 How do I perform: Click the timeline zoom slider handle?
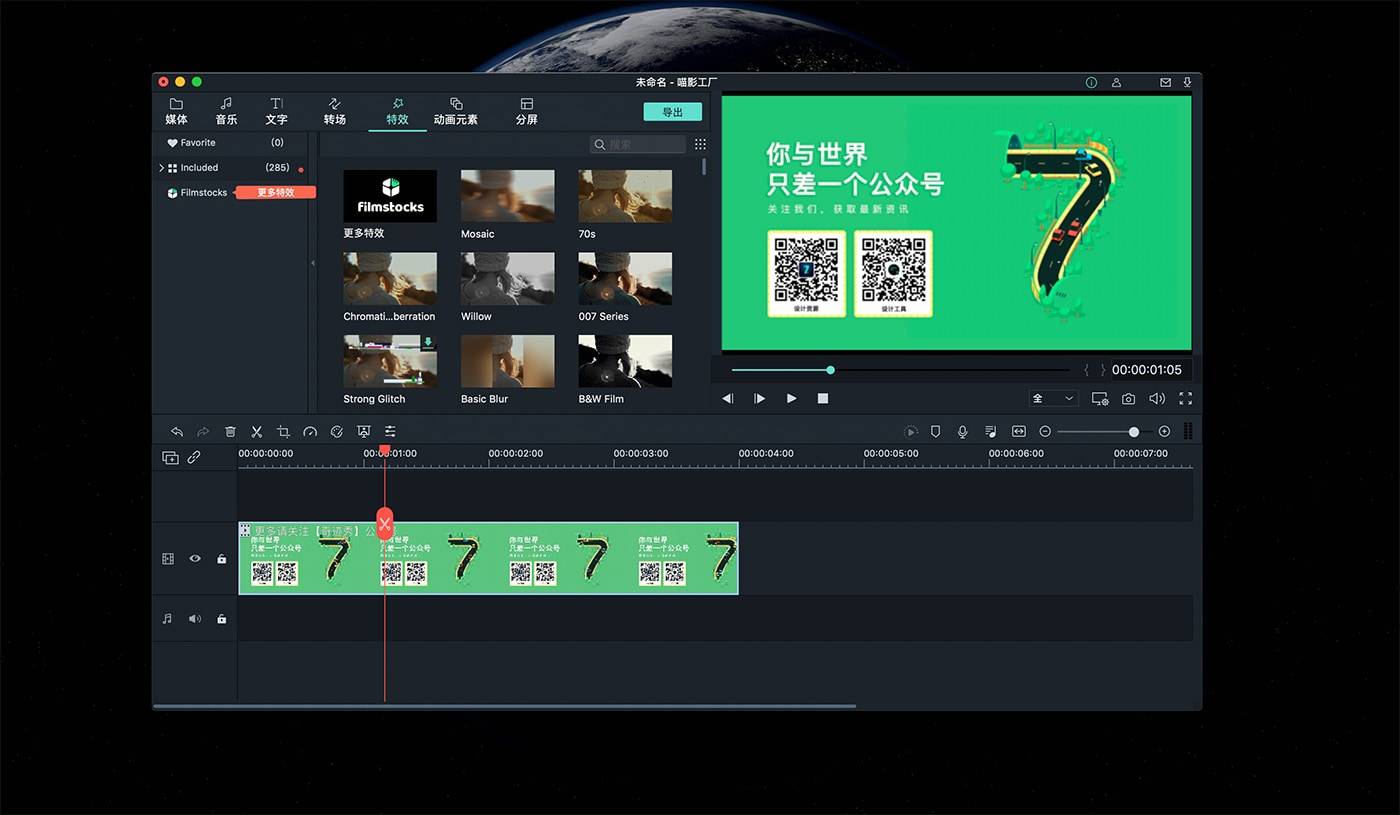1133,432
